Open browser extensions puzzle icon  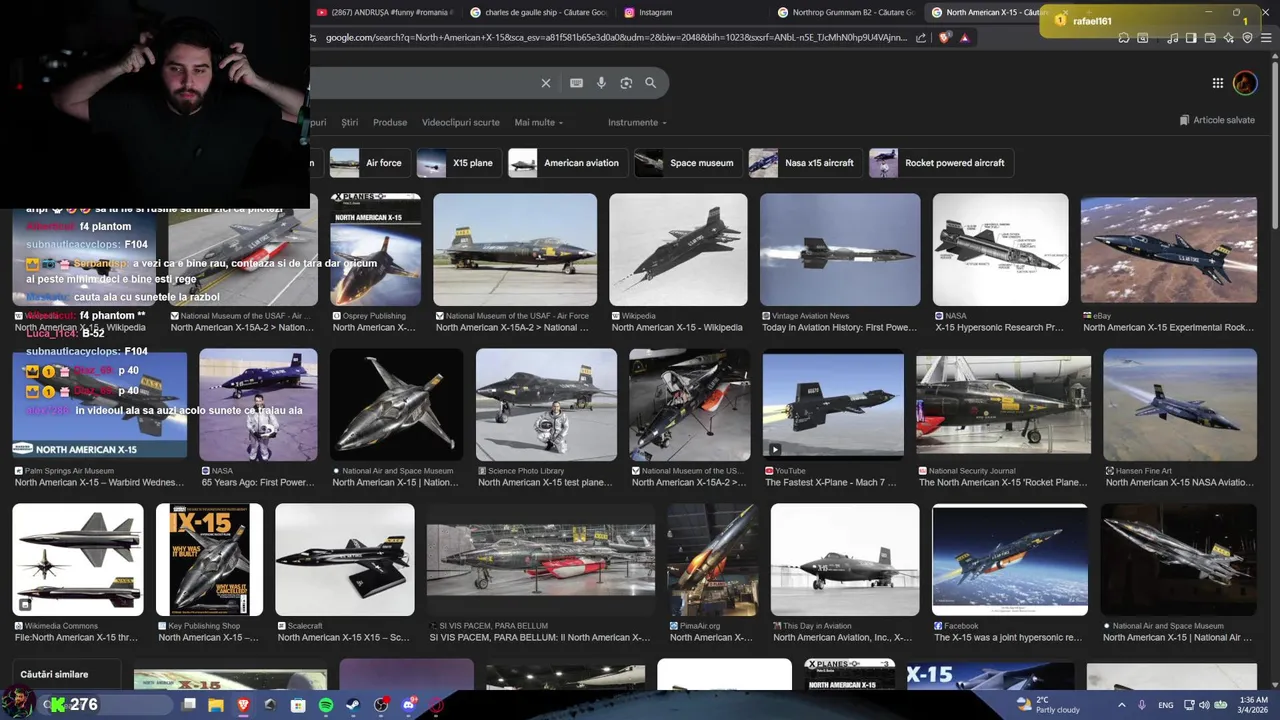[x=1124, y=38]
